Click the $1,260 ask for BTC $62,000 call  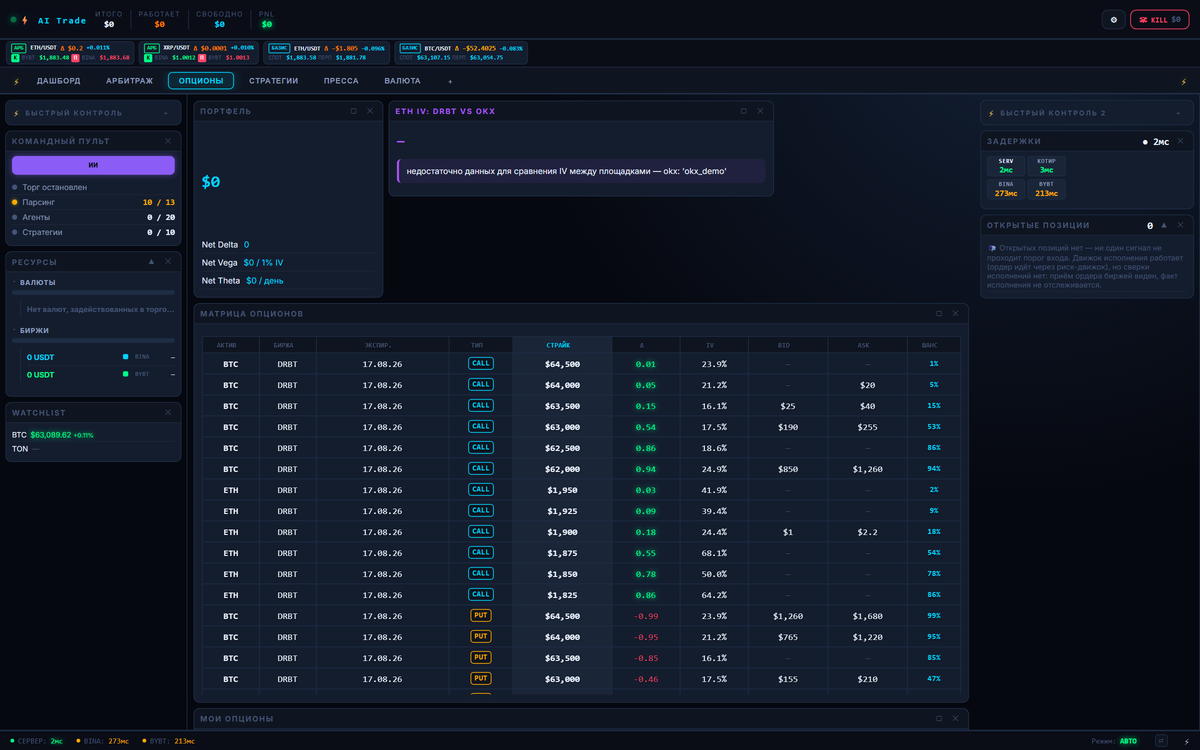click(x=867, y=469)
